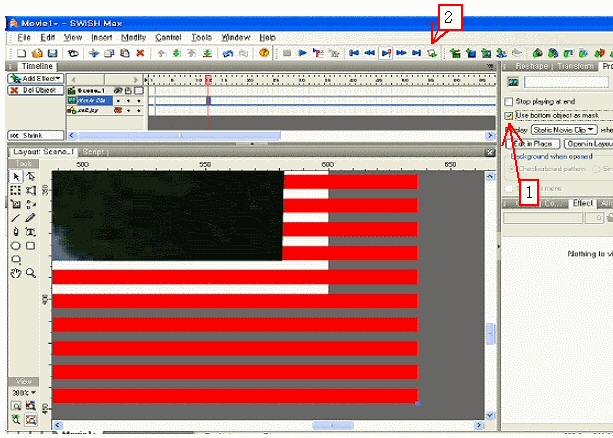Click the orange Help question mark icon
Image resolution: width=613 pixels, height=438 pixels.
click(x=264, y=52)
